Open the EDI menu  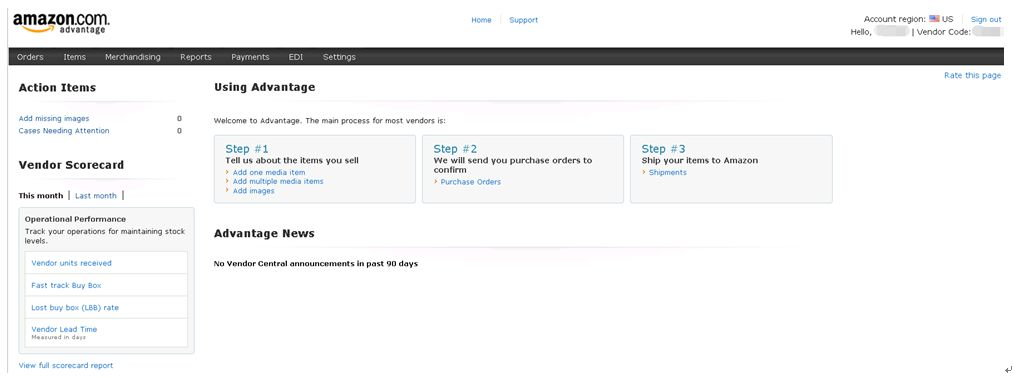(x=296, y=57)
